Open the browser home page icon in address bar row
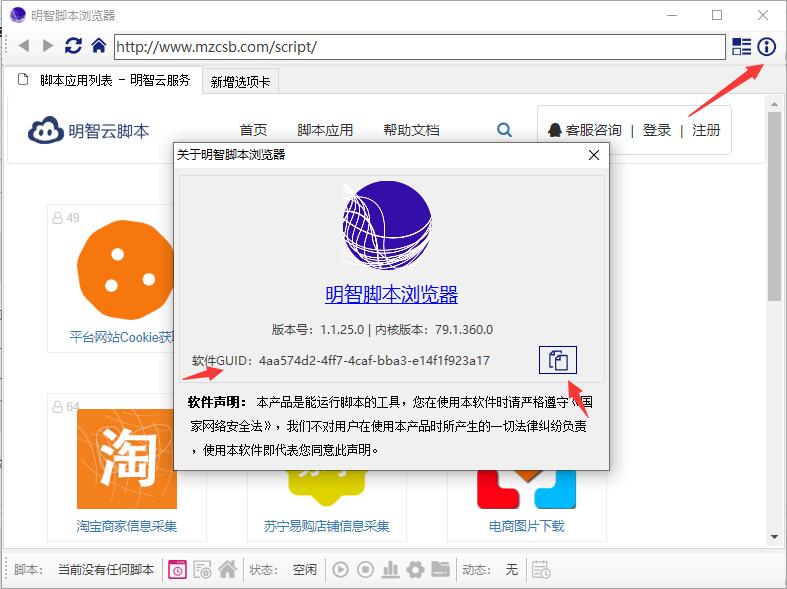Image resolution: width=787 pixels, height=589 pixels. (99, 46)
